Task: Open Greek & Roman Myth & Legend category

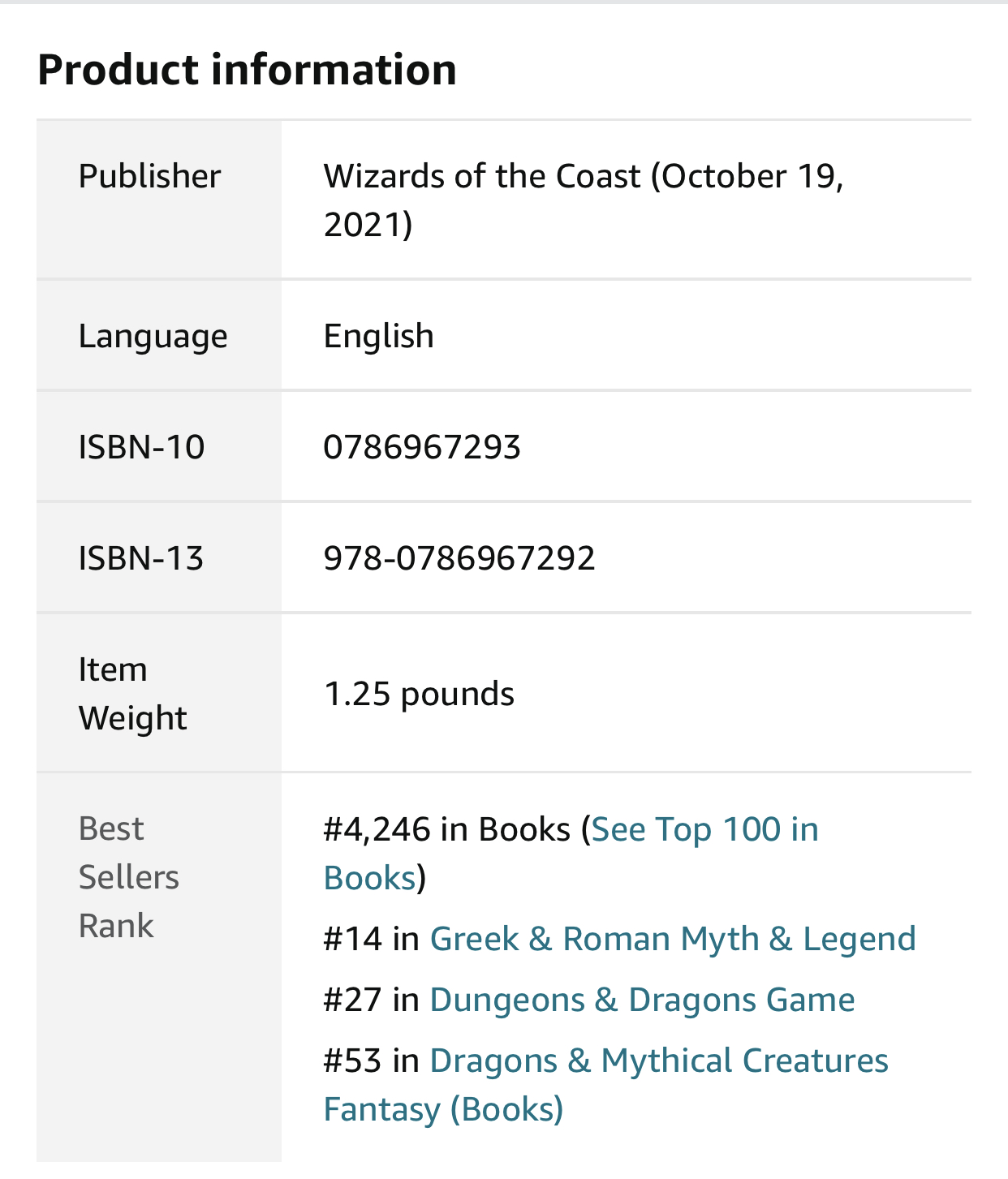Action: pyautogui.click(x=673, y=939)
